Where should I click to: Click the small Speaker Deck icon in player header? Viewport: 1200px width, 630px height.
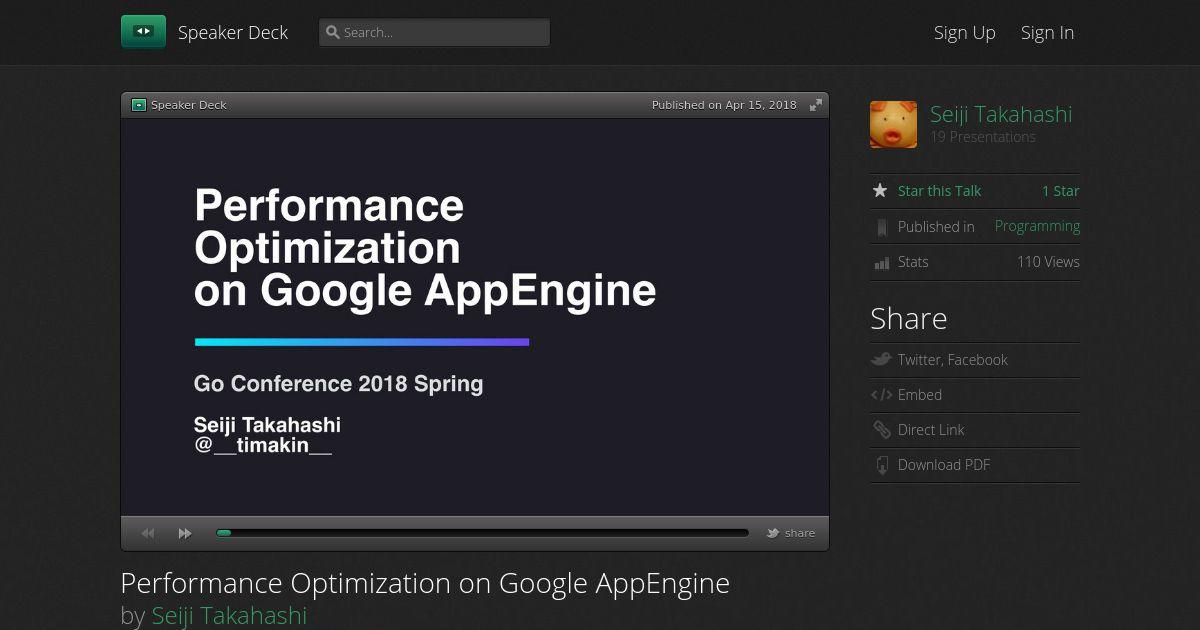(139, 105)
